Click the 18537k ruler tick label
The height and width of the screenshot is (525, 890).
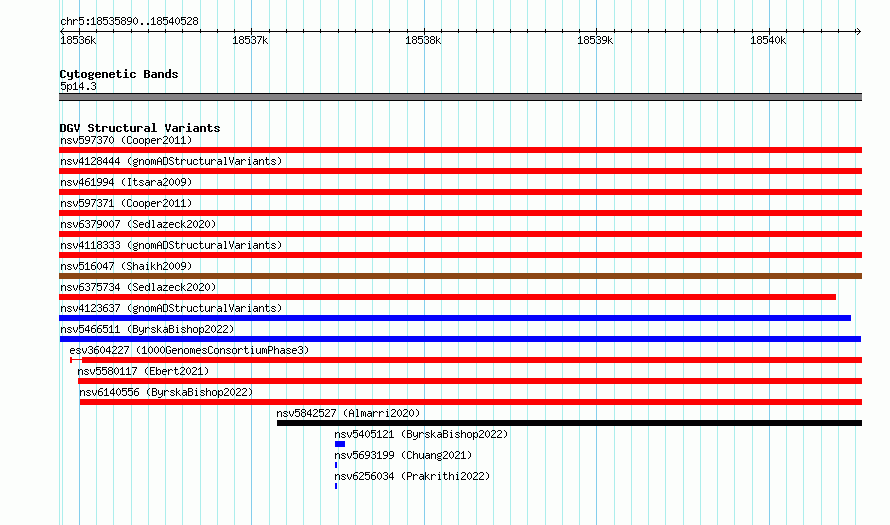pyautogui.click(x=250, y=41)
